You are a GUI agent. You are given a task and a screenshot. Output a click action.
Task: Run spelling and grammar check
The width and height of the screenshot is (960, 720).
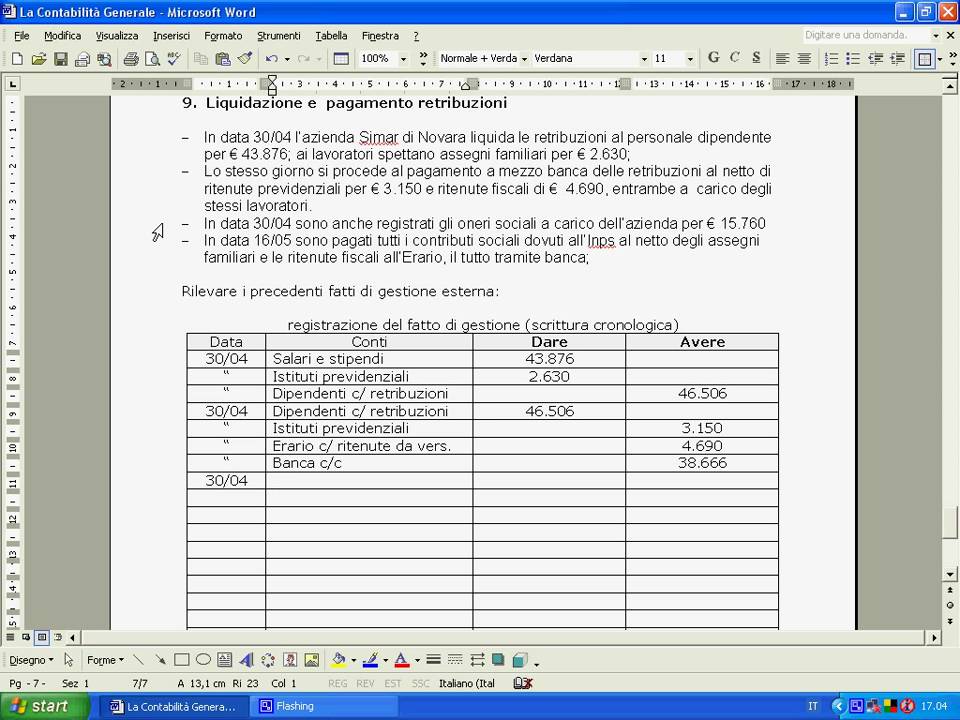pos(174,59)
